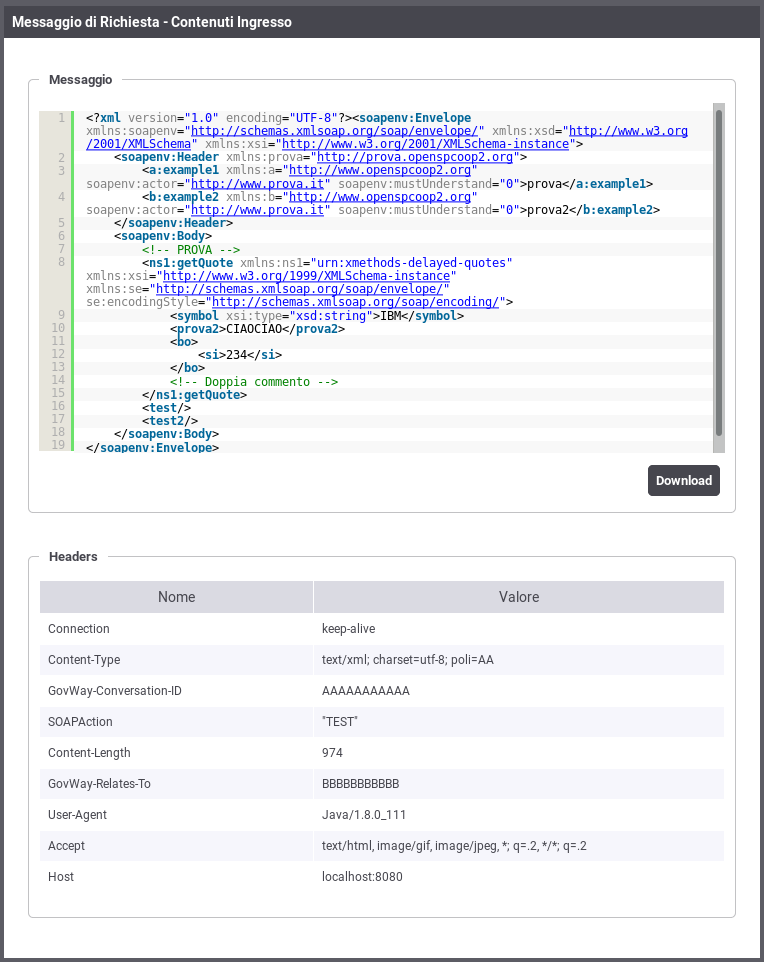Click the PROVA comment on line 7
Image resolution: width=764 pixels, height=962 pixels.
191,250
